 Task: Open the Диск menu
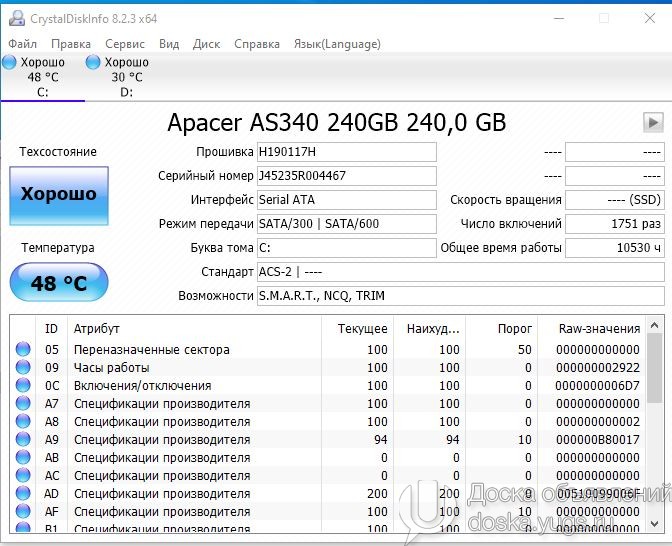click(x=207, y=44)
